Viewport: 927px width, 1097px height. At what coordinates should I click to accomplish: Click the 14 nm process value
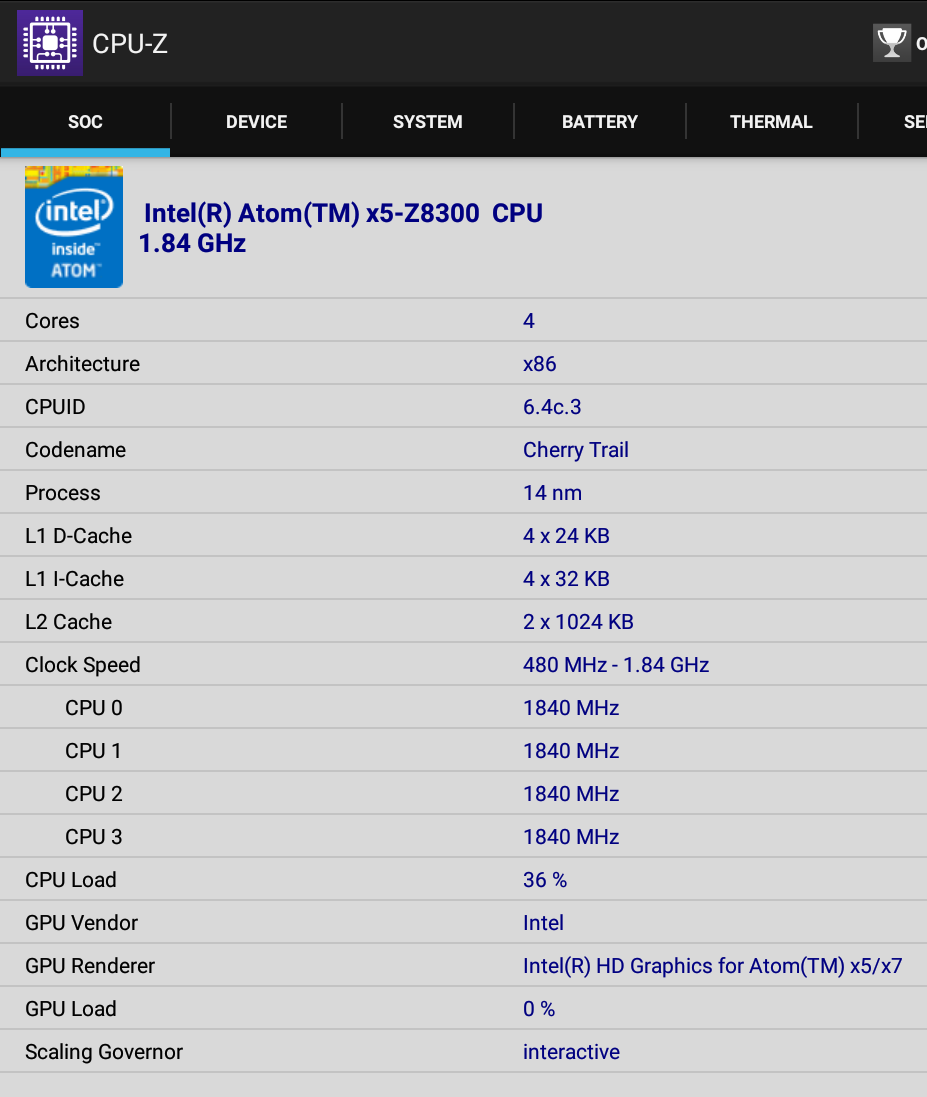552,493
